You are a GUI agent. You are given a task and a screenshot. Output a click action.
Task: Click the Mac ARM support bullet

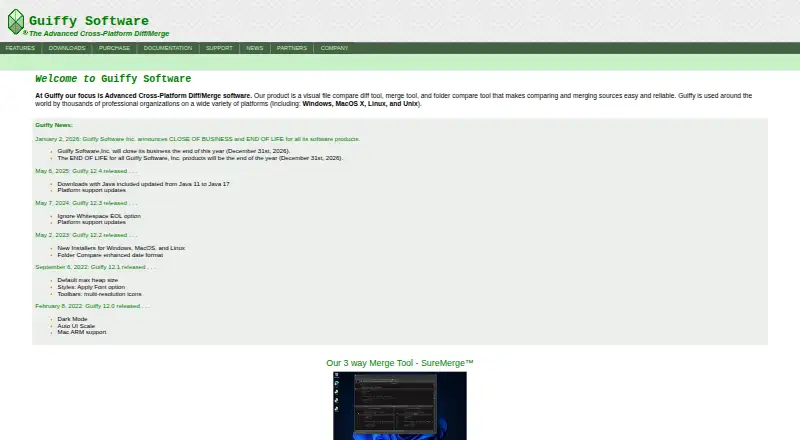click(82, 332)
